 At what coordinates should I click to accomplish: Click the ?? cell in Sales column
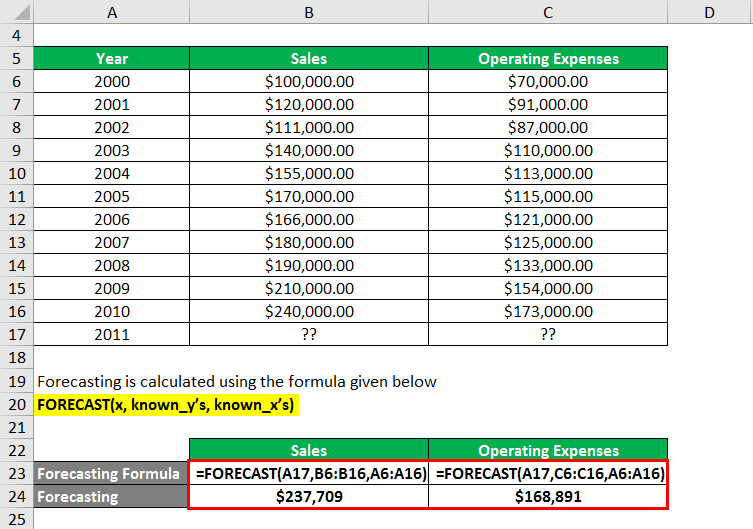pos(309,334)
